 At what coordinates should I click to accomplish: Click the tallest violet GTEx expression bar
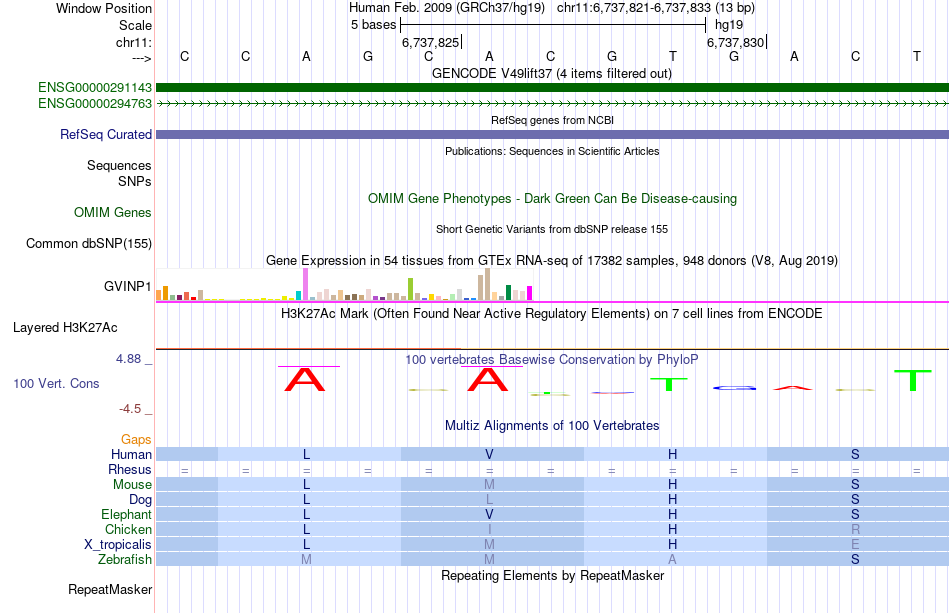pos(305,284)
